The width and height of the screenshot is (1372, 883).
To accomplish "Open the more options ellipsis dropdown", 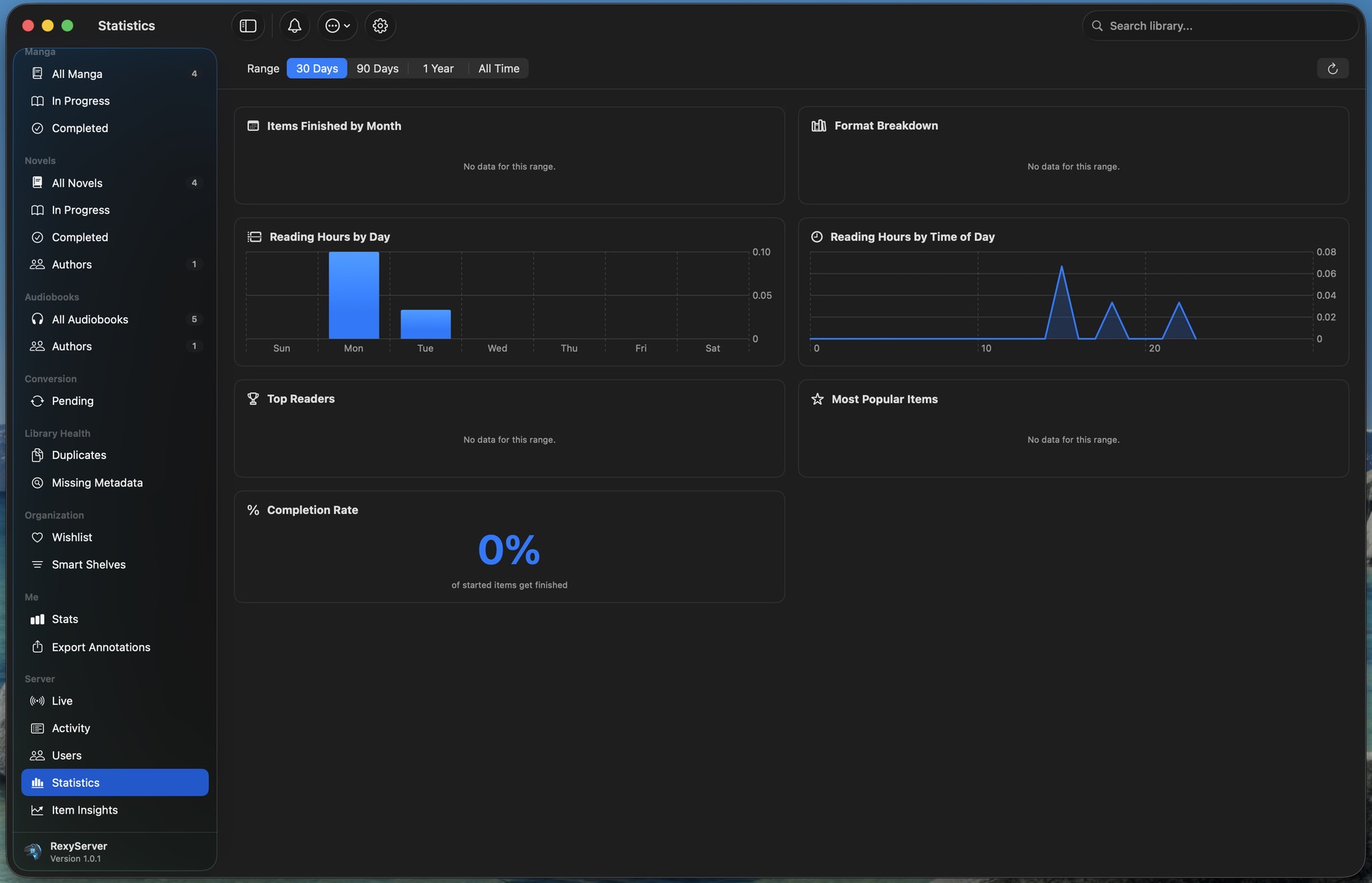I will tap(338, 26).
